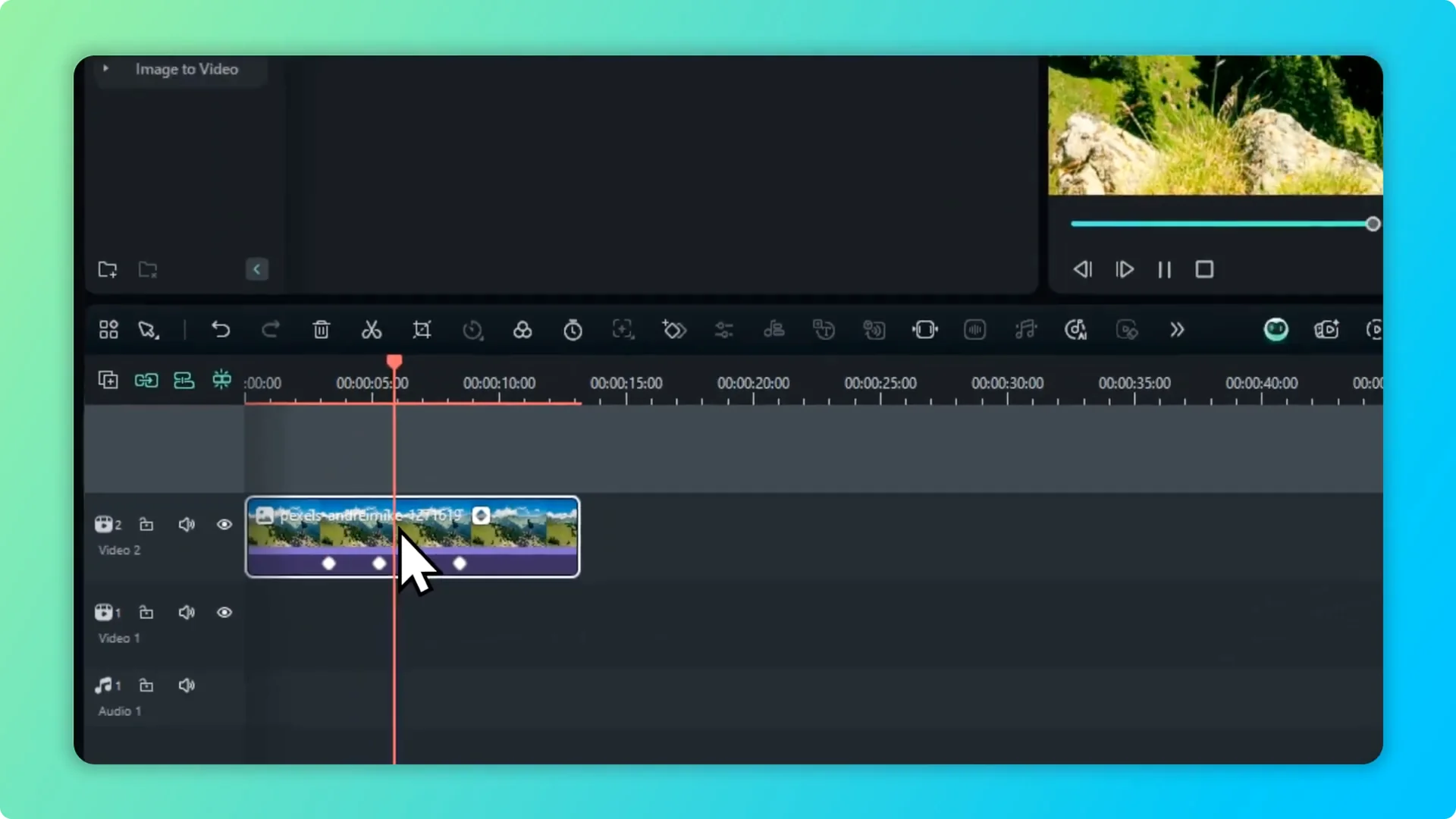Open the Adjust sliders icon
This screenshot has height=819, width=1456.
[724, 330]
